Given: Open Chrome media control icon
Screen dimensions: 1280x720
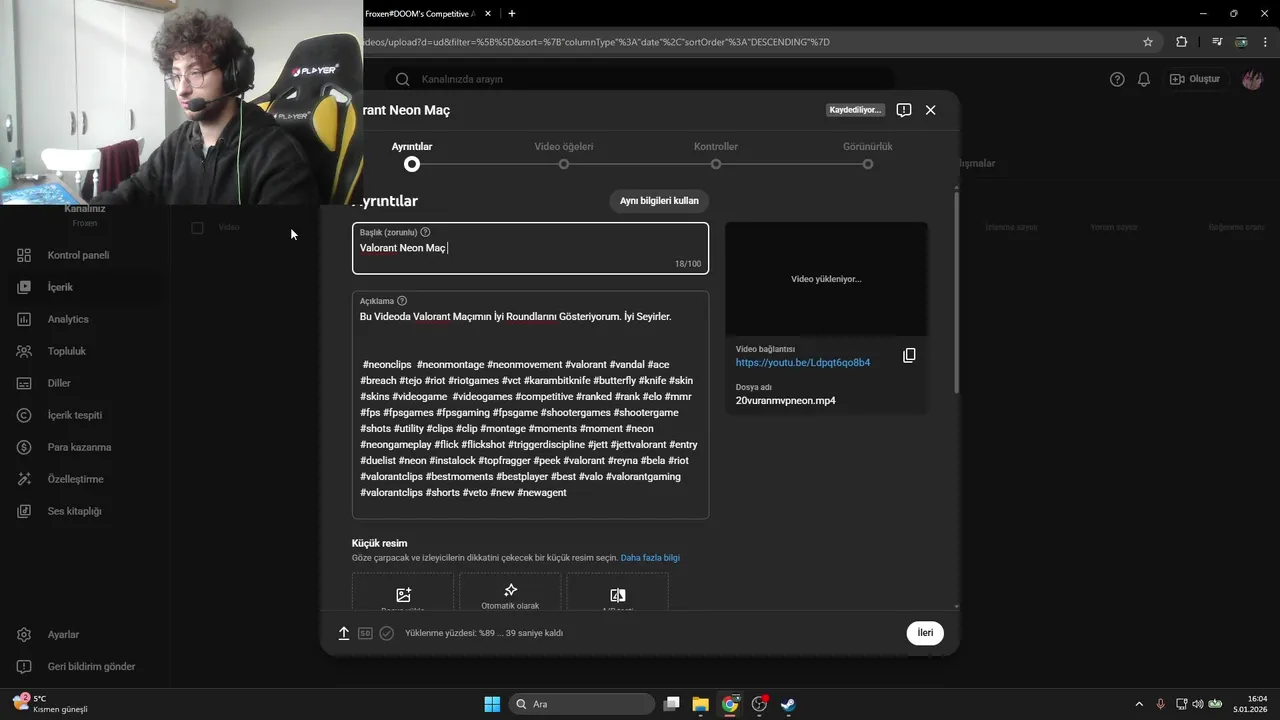Looking at the screenshot, I should point(1217,42).
